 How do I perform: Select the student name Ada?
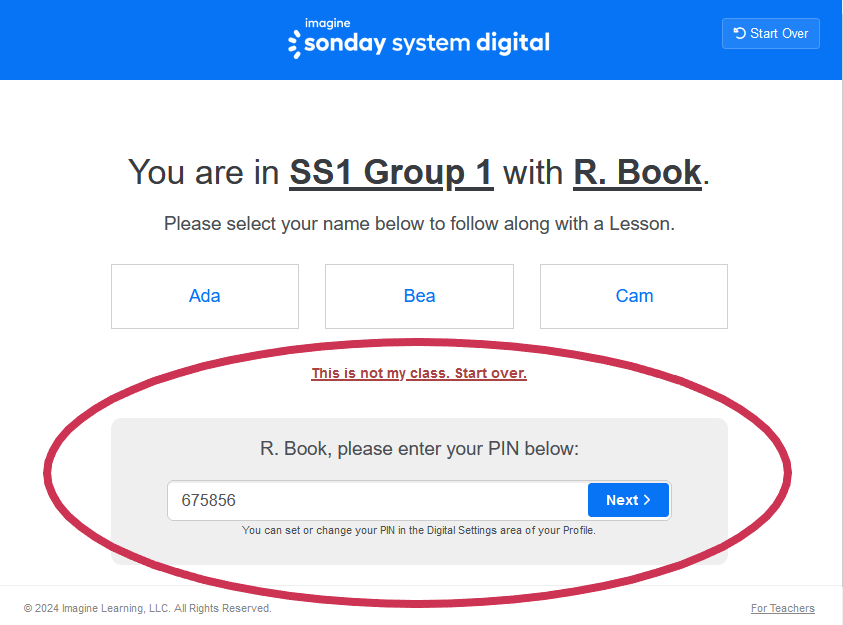[x=205, y=296]
